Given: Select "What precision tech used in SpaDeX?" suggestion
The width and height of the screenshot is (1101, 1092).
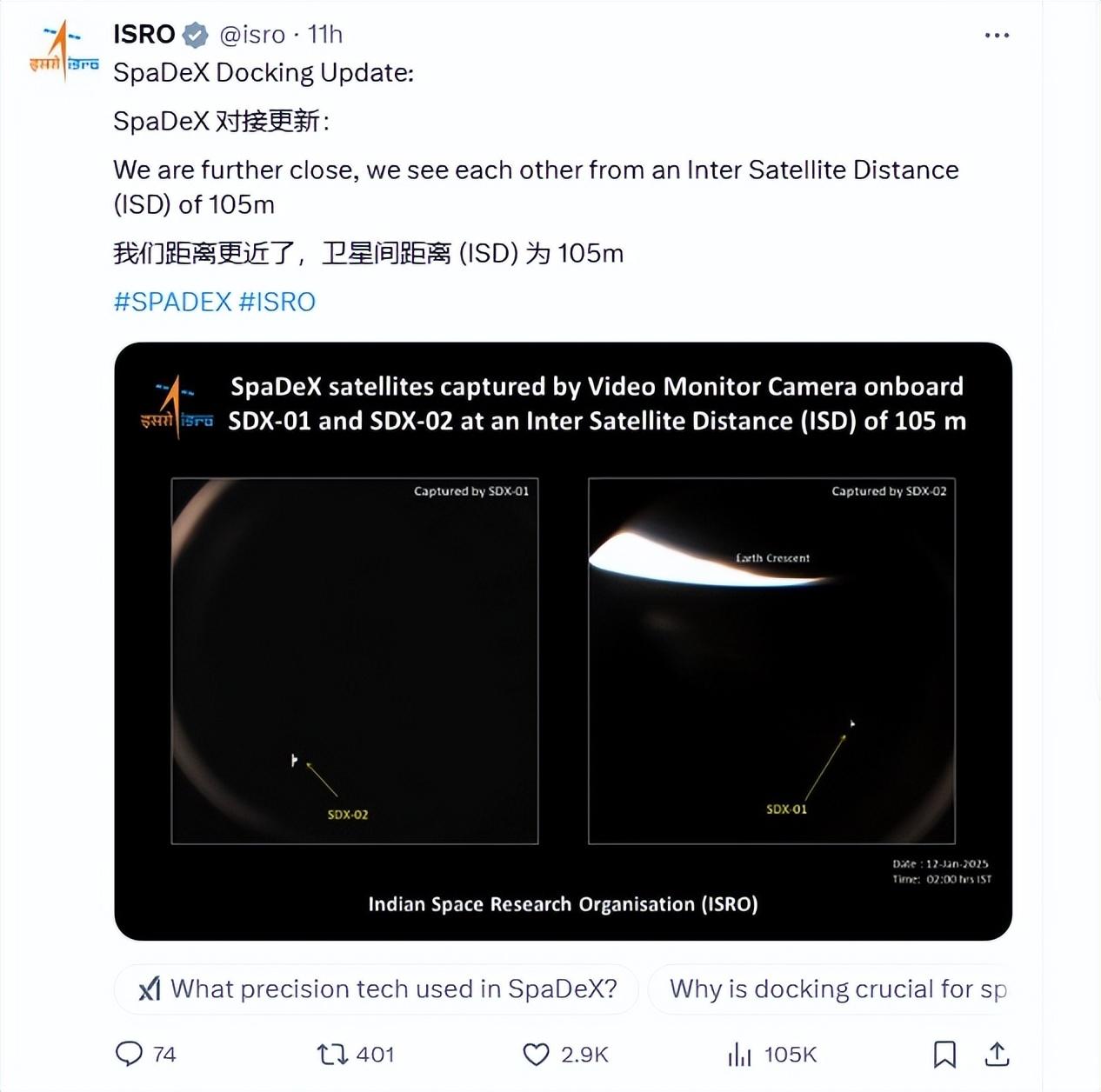Looking at the screenshot, I should tap(393, 989).
